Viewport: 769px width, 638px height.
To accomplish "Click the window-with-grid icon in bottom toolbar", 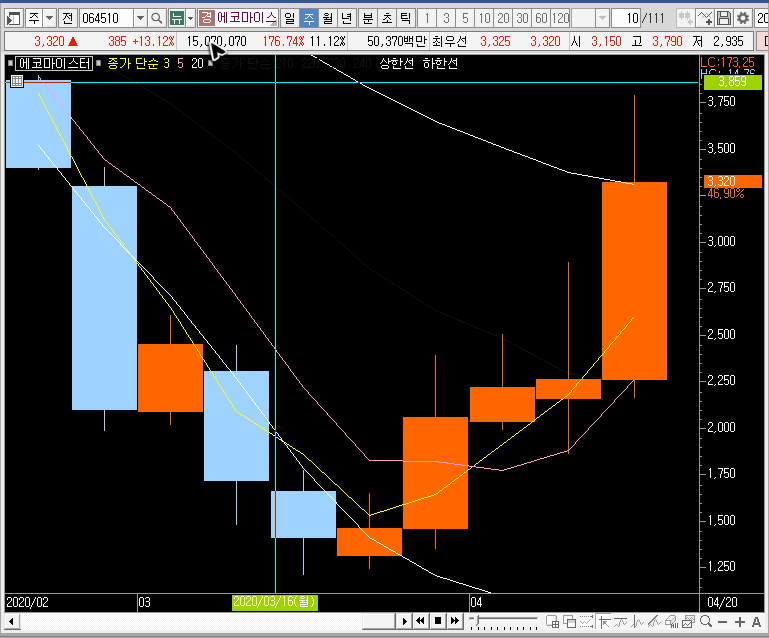I will tap(553, 622).
